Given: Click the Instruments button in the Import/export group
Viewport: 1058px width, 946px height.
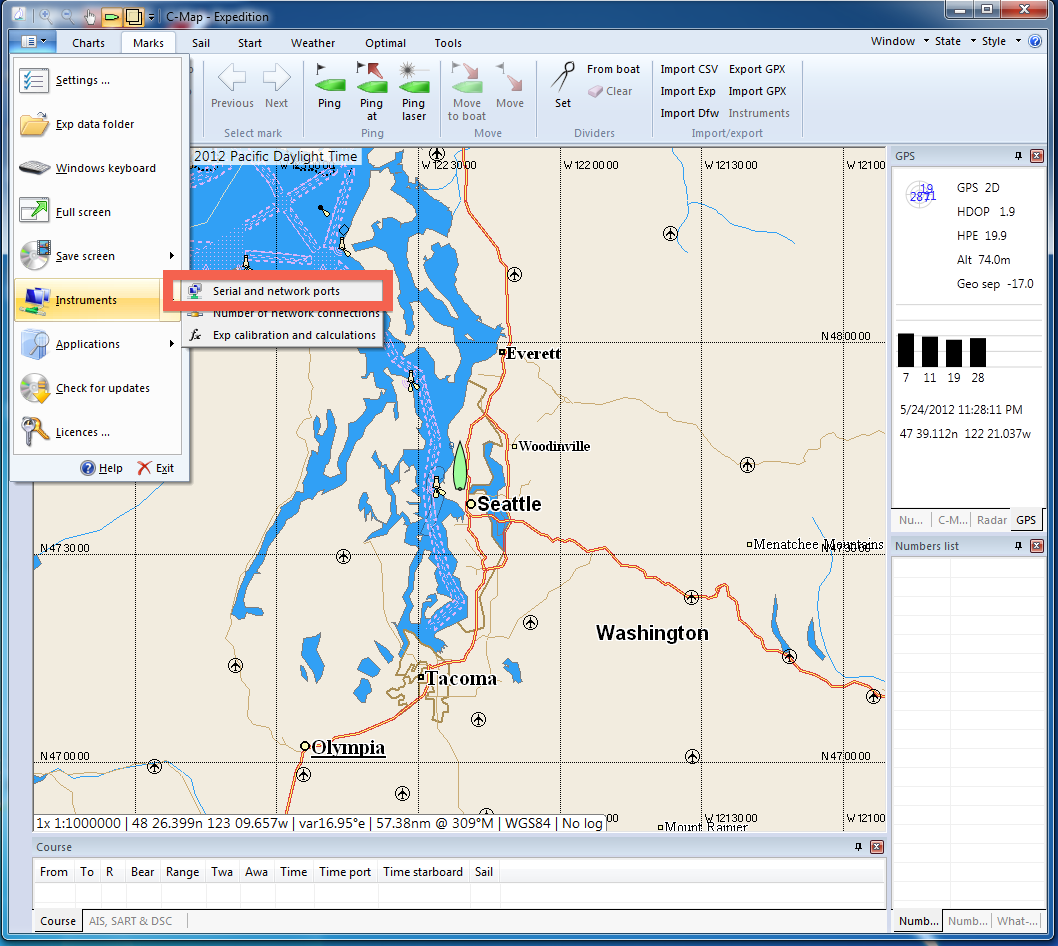Looking at the screenshot, I should [759, 113].
